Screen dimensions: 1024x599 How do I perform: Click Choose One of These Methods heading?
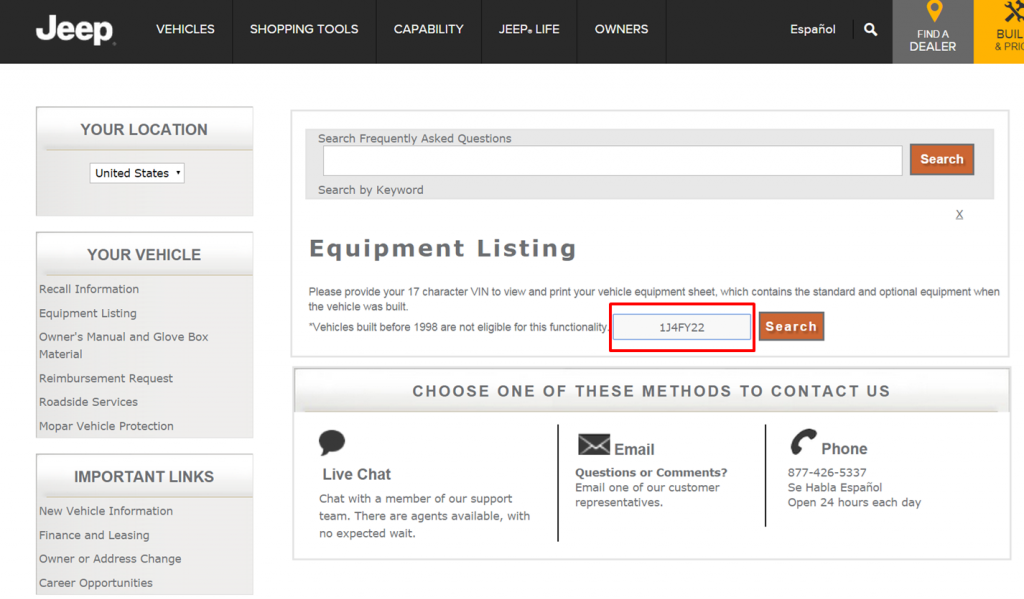(x=651, y=391)
